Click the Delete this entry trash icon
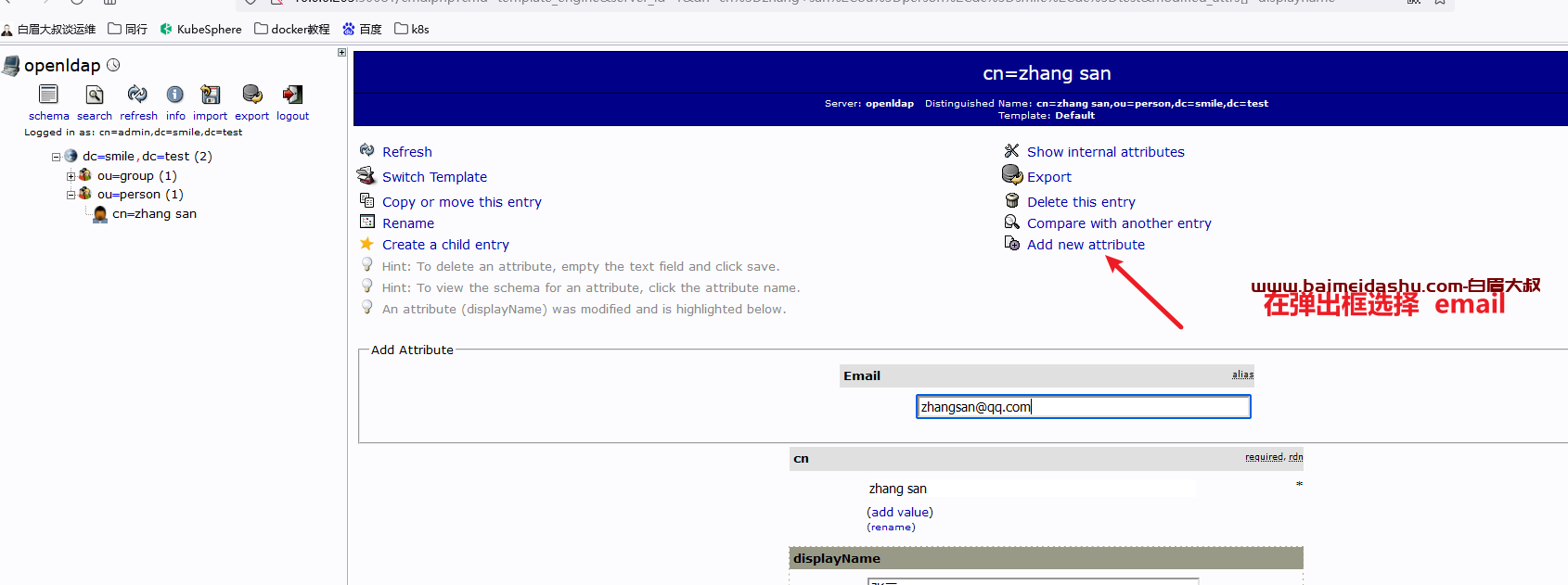The image size is (1568, 585). (1011, 200)
